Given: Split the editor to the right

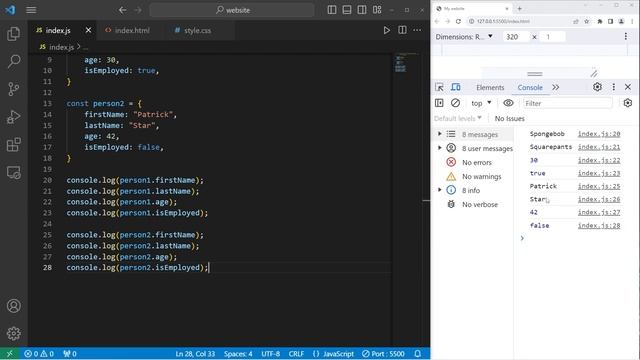Looking at the screenshot, I should pos(402,30).
